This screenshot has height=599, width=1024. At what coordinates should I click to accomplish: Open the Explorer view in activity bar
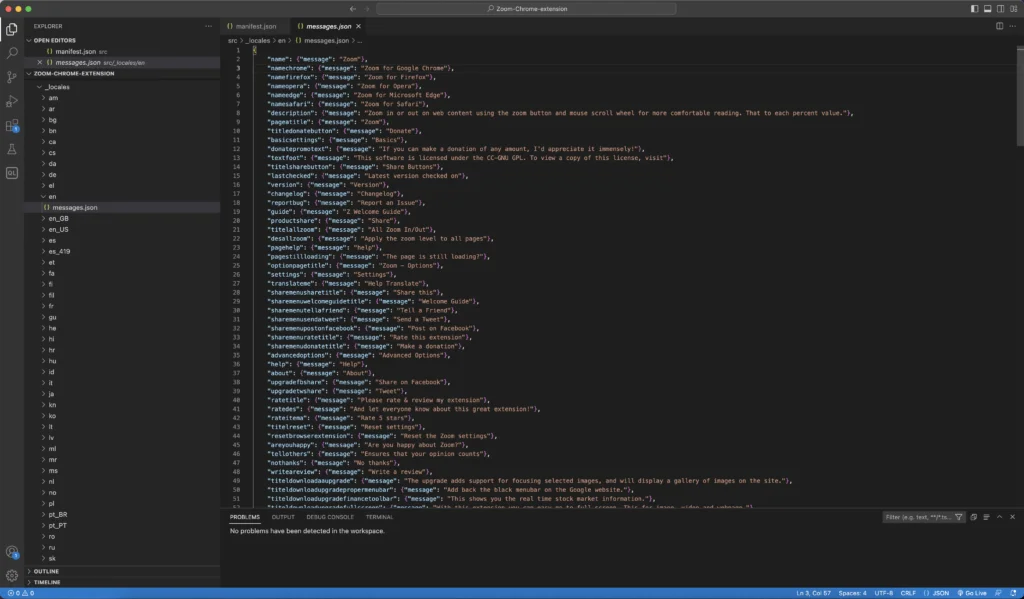pos(12,29)
